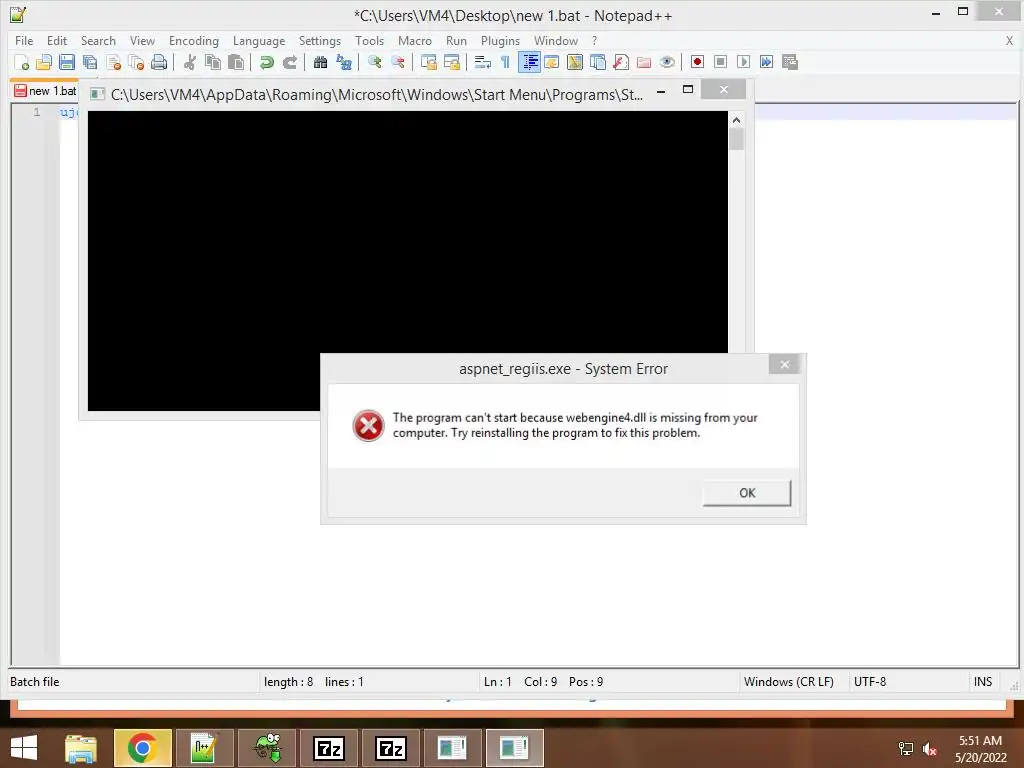This screenshot has height=768, width=1024.
Task: Click the Cut scissors icon
Action: click(x=190, y=62)
